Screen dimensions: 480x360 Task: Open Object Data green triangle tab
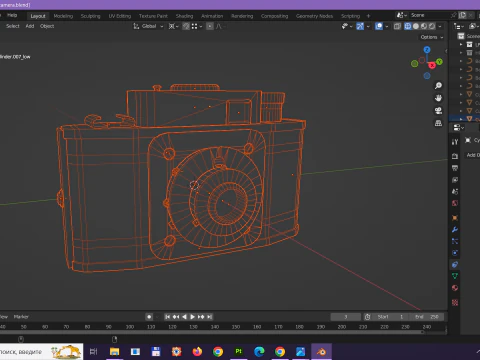point(455,276)
